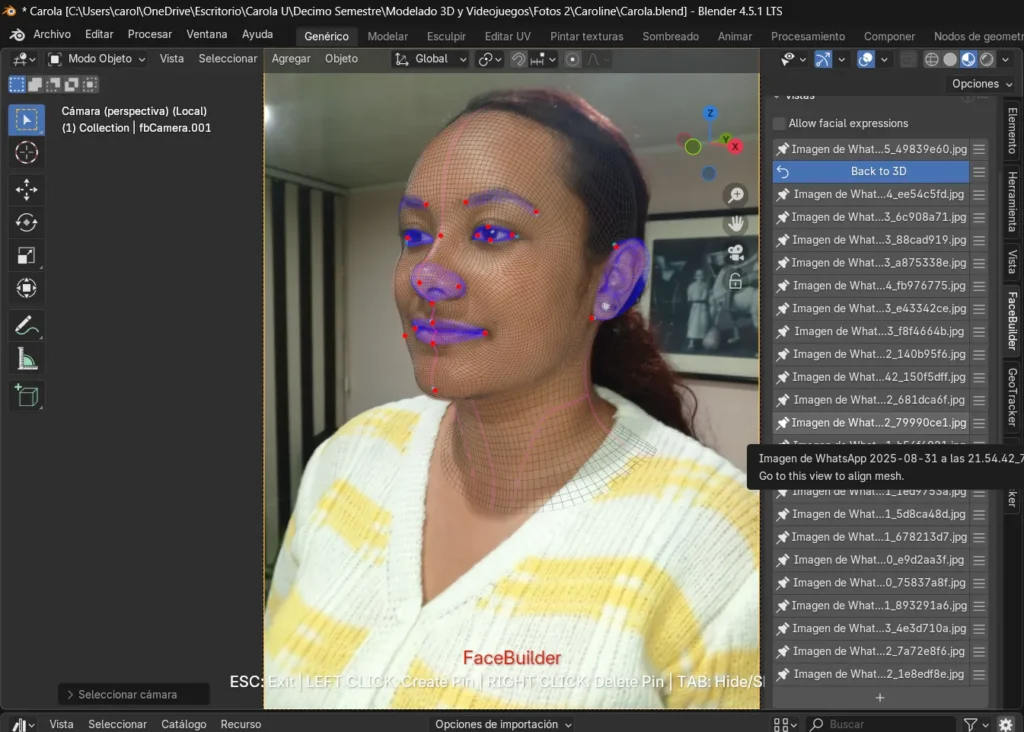This screenshot has width=1024, height=732.
Task: Switch to the Esculpir workspace tab
Action: click(x=446, y=36)
